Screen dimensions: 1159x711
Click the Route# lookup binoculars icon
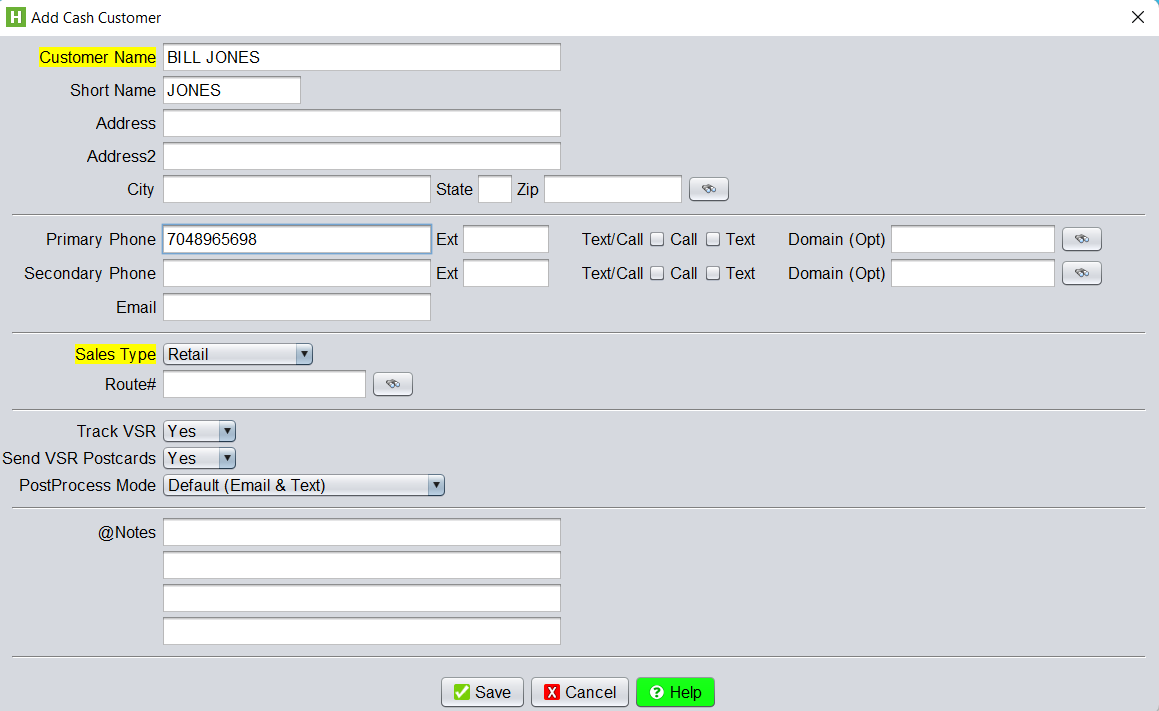392,384
